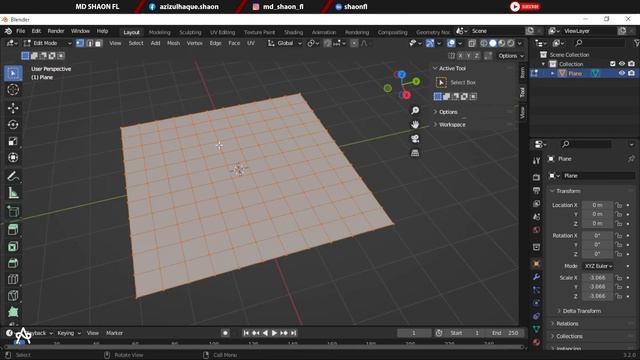Hide the Plane object with eye icon

click(622, 73)
